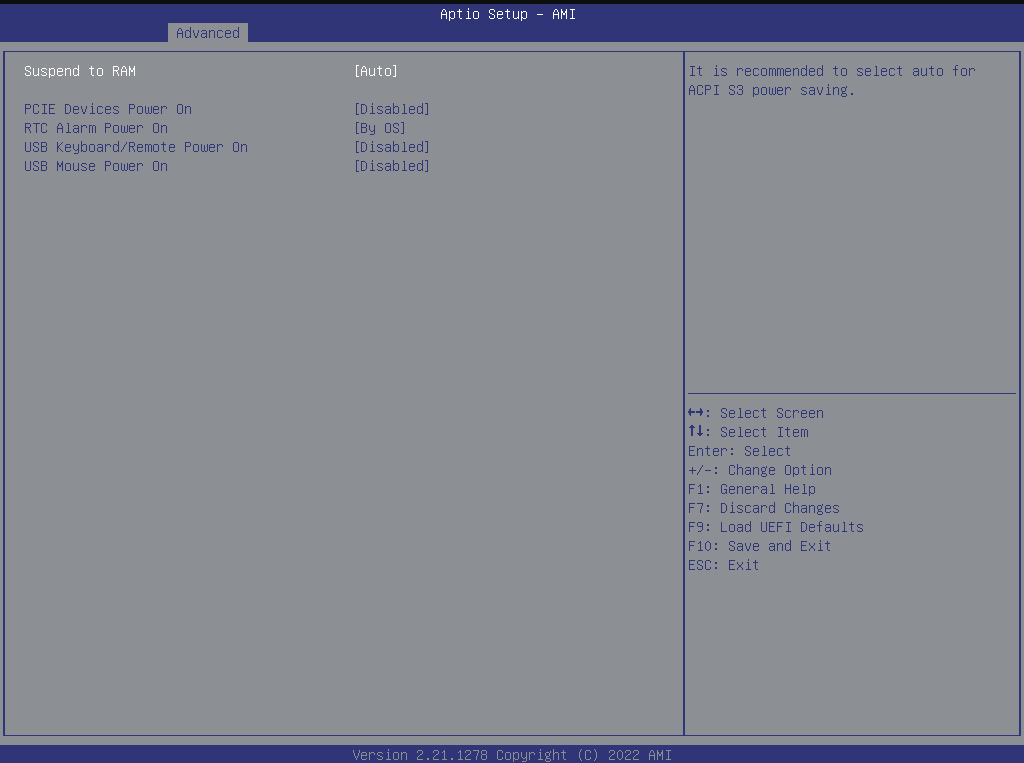The image size is (1024, 763).
Task: Select the RTC Alarm Power On label
Action: coord(96,128)
